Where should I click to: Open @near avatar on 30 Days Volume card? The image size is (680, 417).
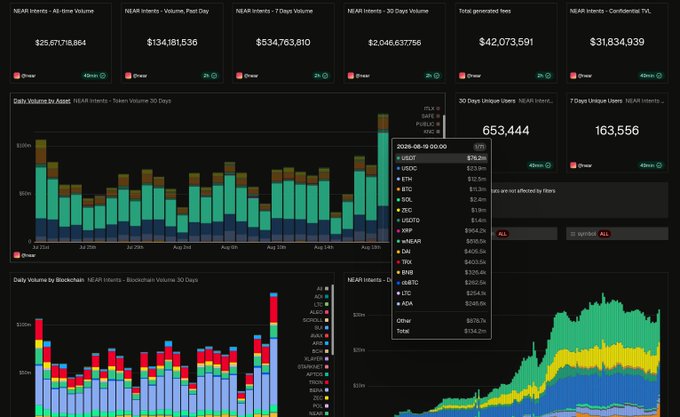pyautogui.click(x=350, y=75)
